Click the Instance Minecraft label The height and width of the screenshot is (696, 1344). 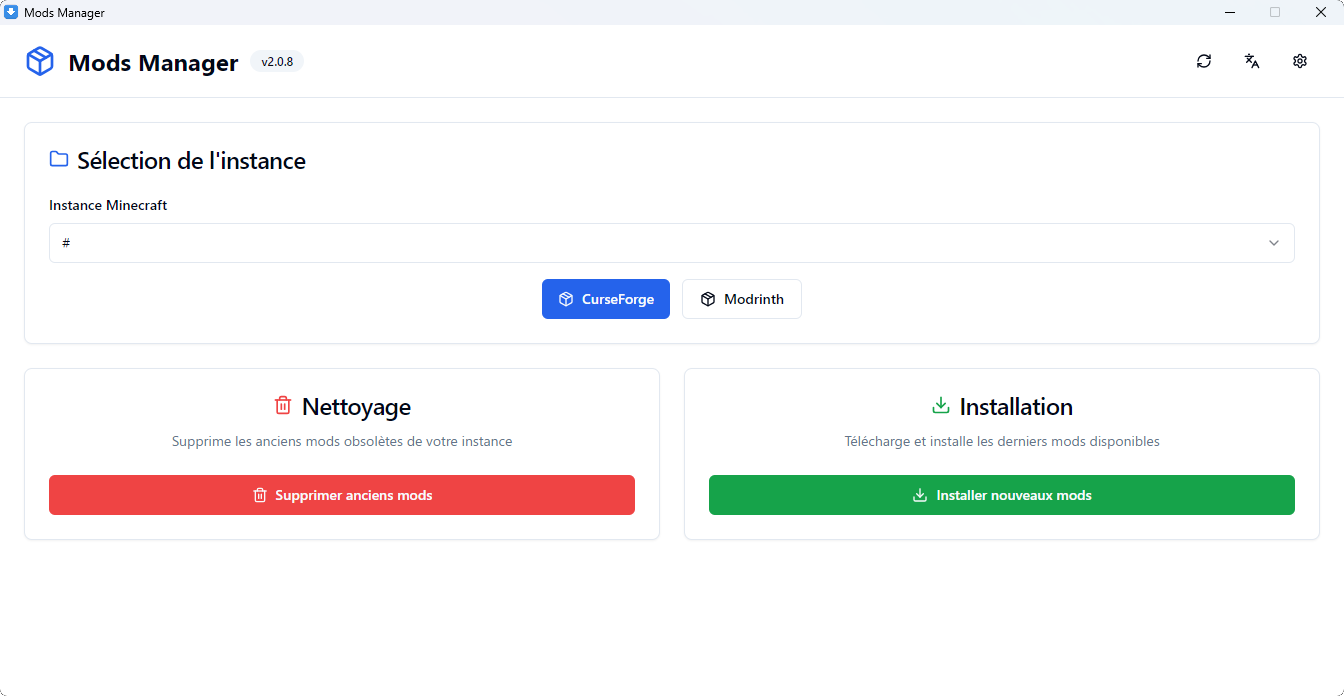pyautogui.click(x=108, y=205)
